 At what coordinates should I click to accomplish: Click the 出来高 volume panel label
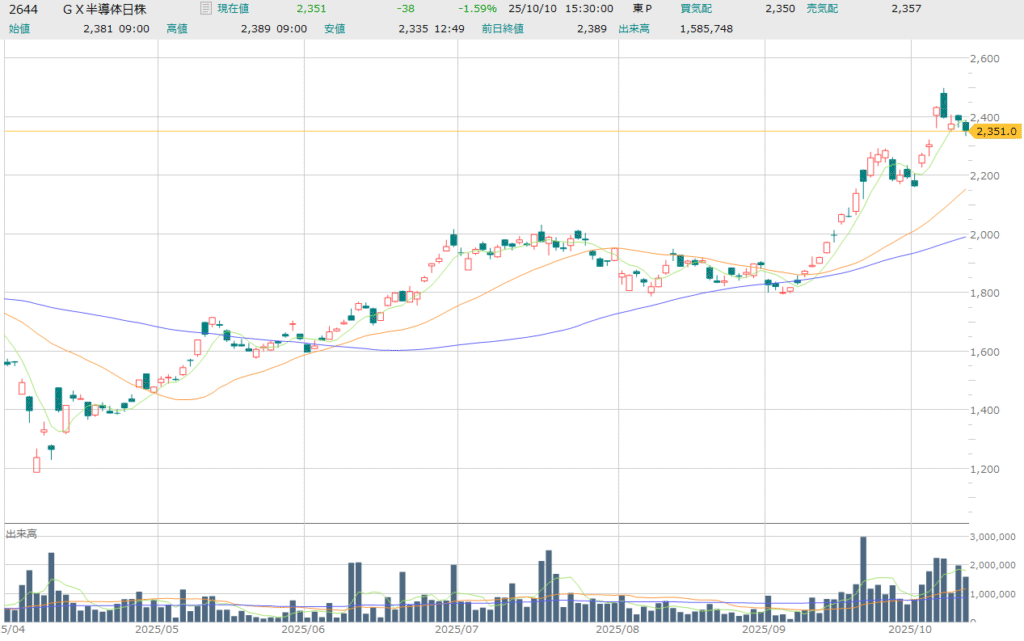[x=20, y=535]
